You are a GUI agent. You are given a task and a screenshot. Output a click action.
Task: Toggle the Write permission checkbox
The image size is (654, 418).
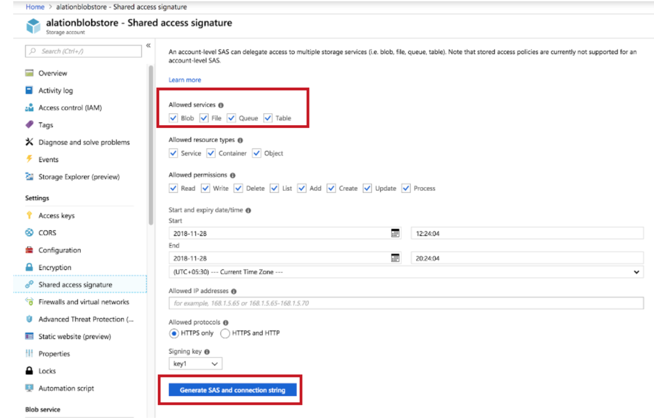point(205,188)
